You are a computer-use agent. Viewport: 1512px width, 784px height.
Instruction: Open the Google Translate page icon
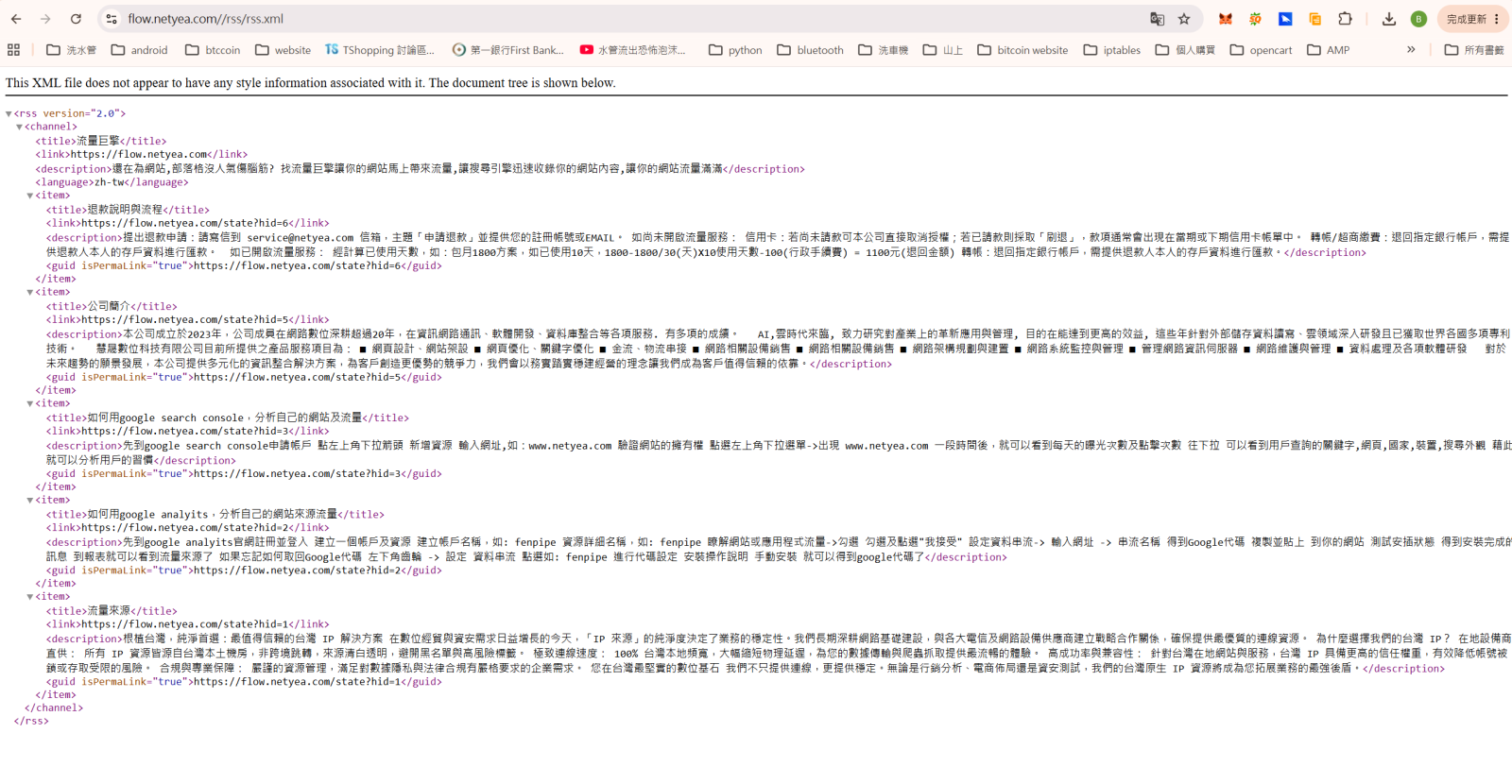click(x=1157, y=19)
